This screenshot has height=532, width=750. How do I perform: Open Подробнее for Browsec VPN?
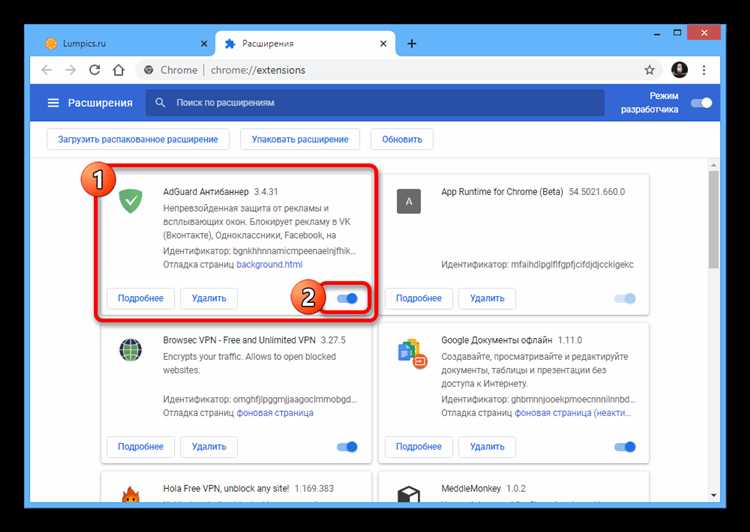tap(141, 446)
